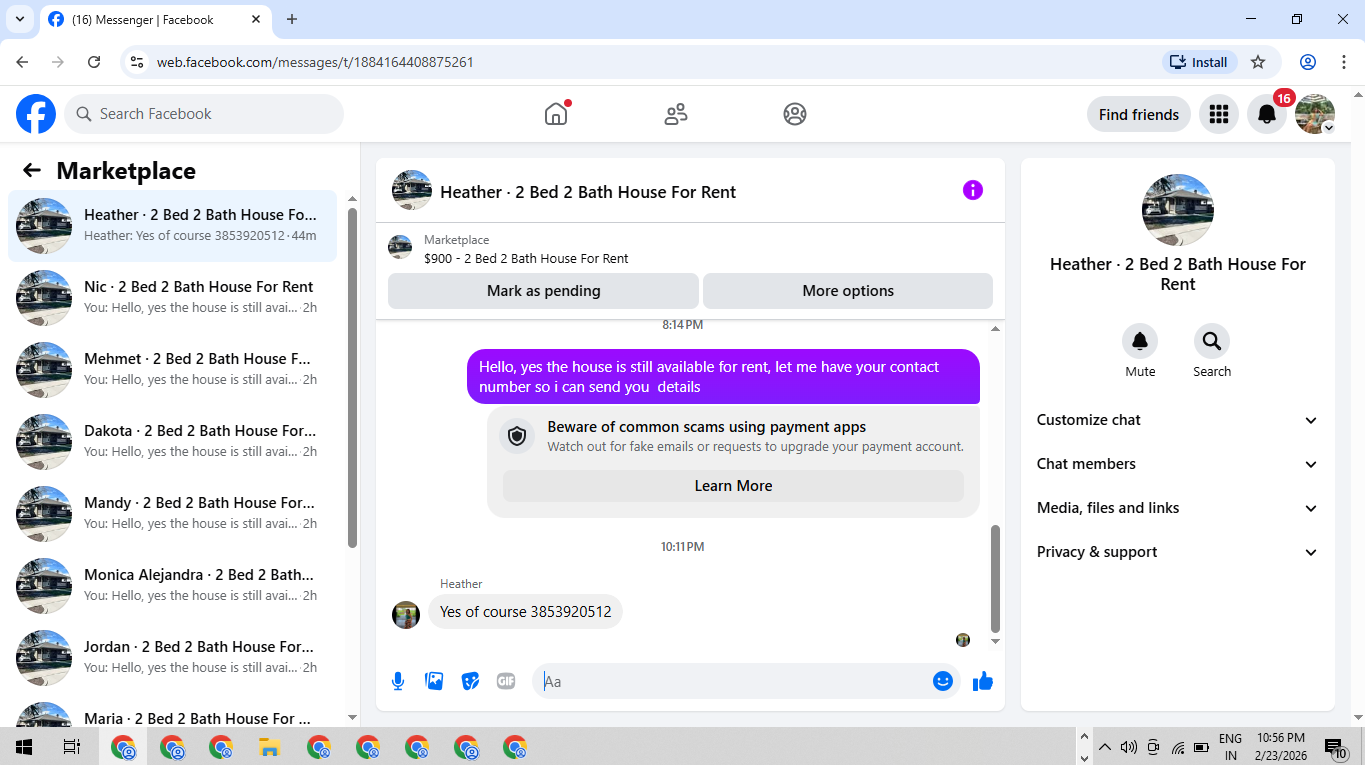Open the apps grid menu icon
The height and width of the screenshot is (765, 1365).
tap(1218, 114)
